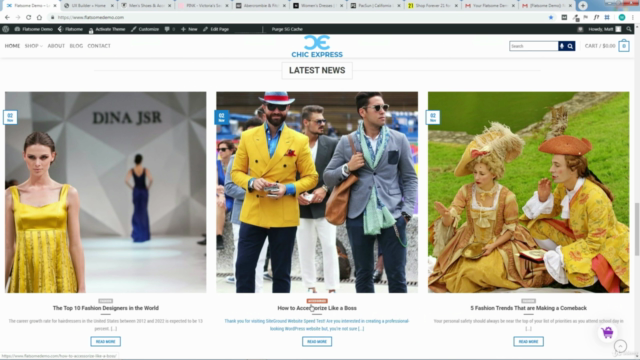Open the BLOG page
This screenshot has height=360, width=640.
tap(76, 46)
